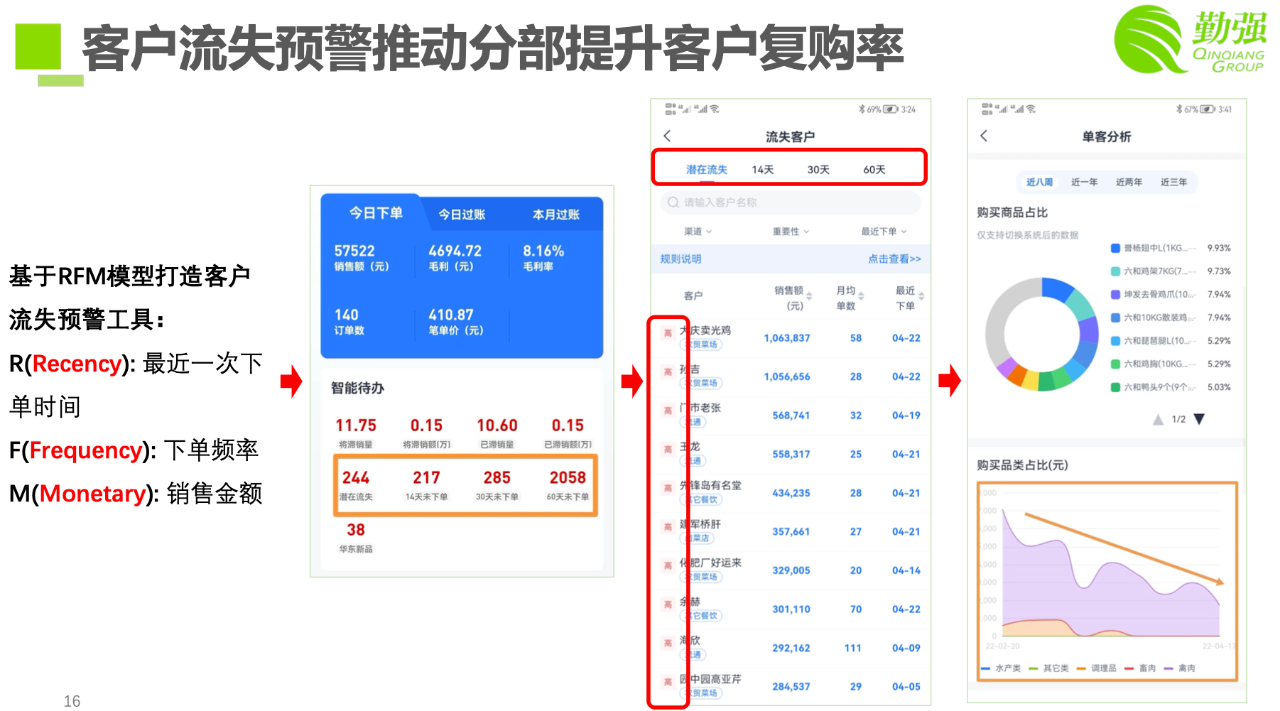Screen dimensions: 1280x711
Task: Expand the 渠道 filter dropdown
Action: click(698, 232)
